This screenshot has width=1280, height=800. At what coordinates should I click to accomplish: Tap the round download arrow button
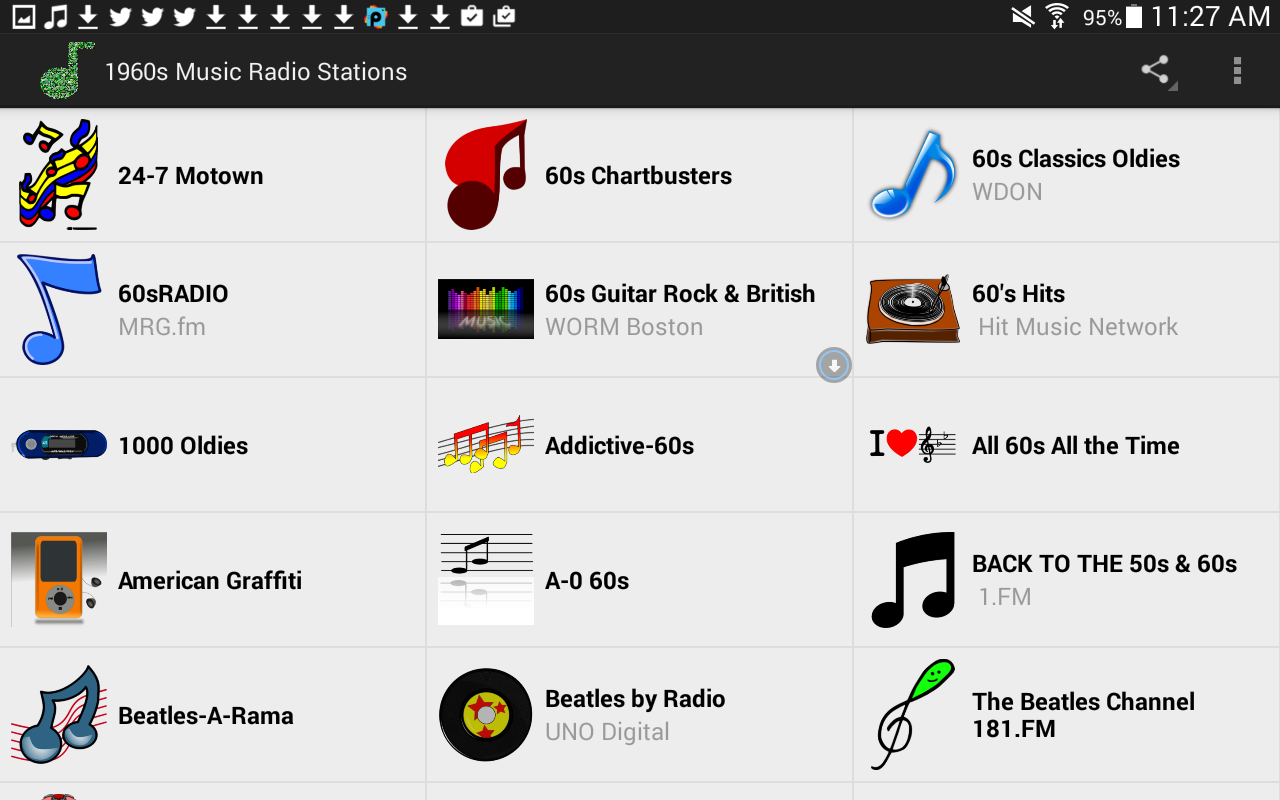click(834, 366)
